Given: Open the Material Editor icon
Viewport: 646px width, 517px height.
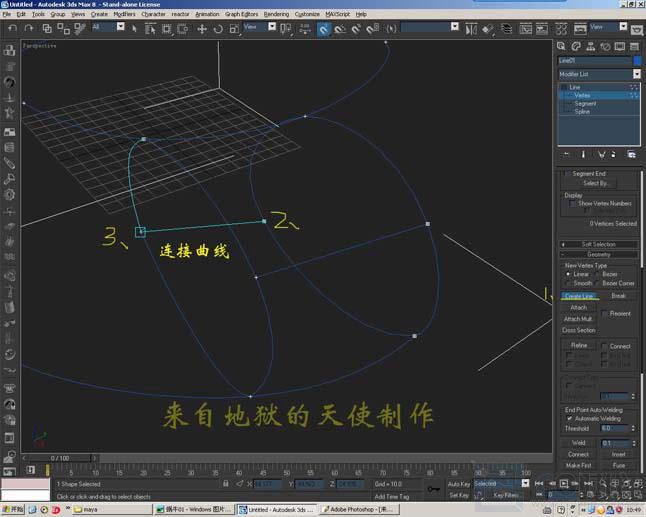Looking at the screenshot, I should (561, 28).
